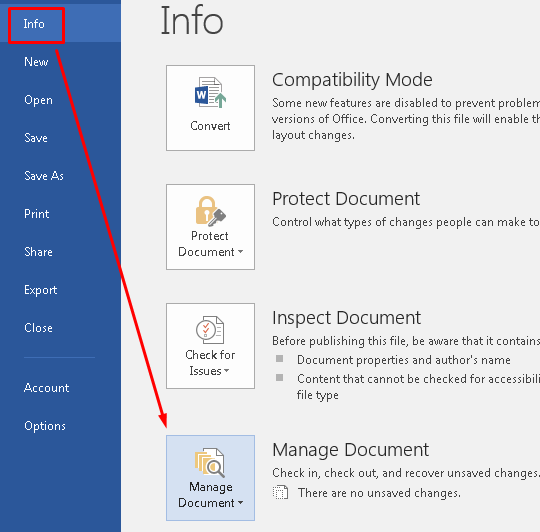This screenshot has width=540, height=532.
Task: Select the Info menu item
Action: (x=34, y=24)
